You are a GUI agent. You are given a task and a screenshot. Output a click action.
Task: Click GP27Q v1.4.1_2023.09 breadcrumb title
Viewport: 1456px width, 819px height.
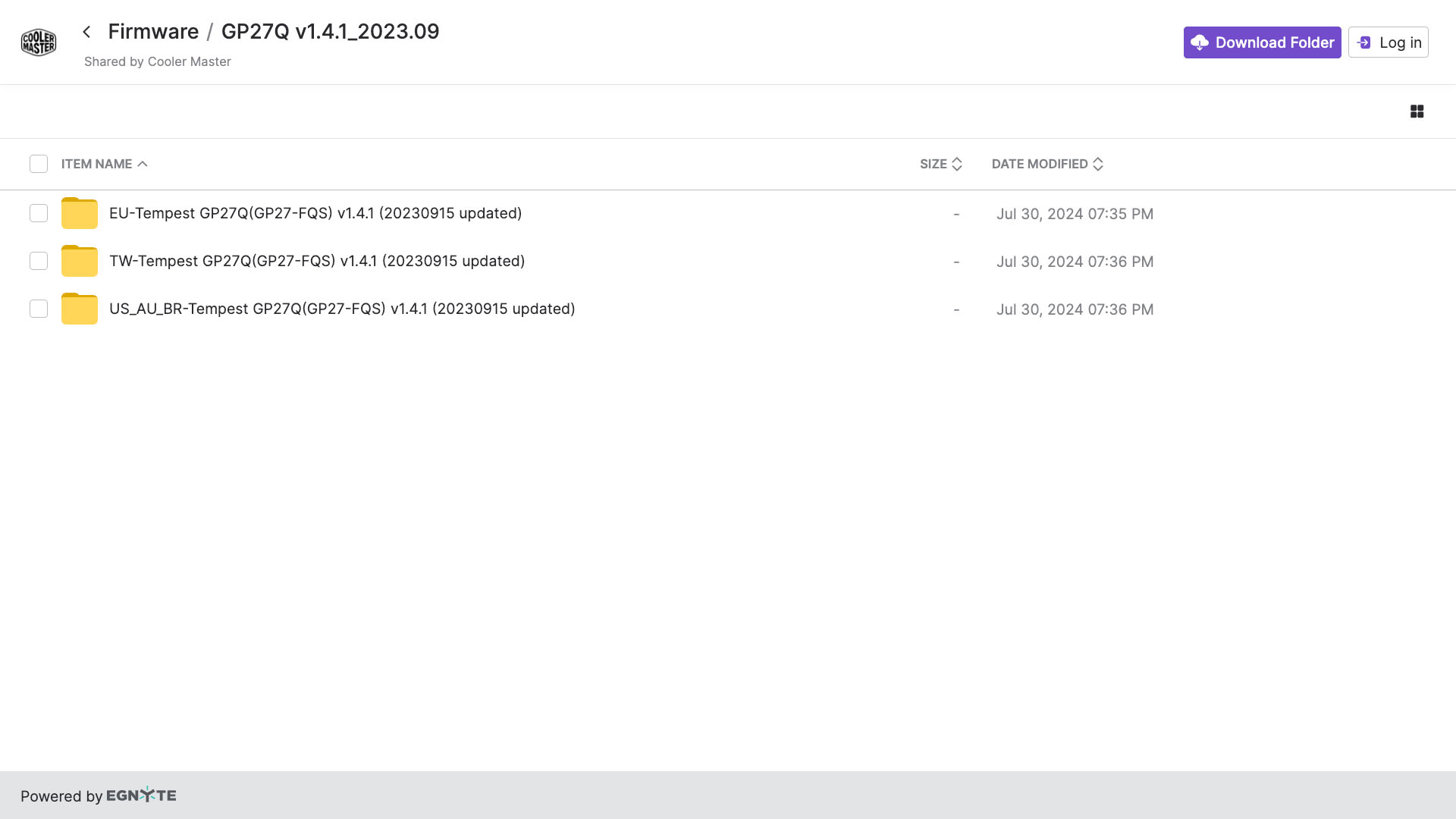(x=330, y=32)
